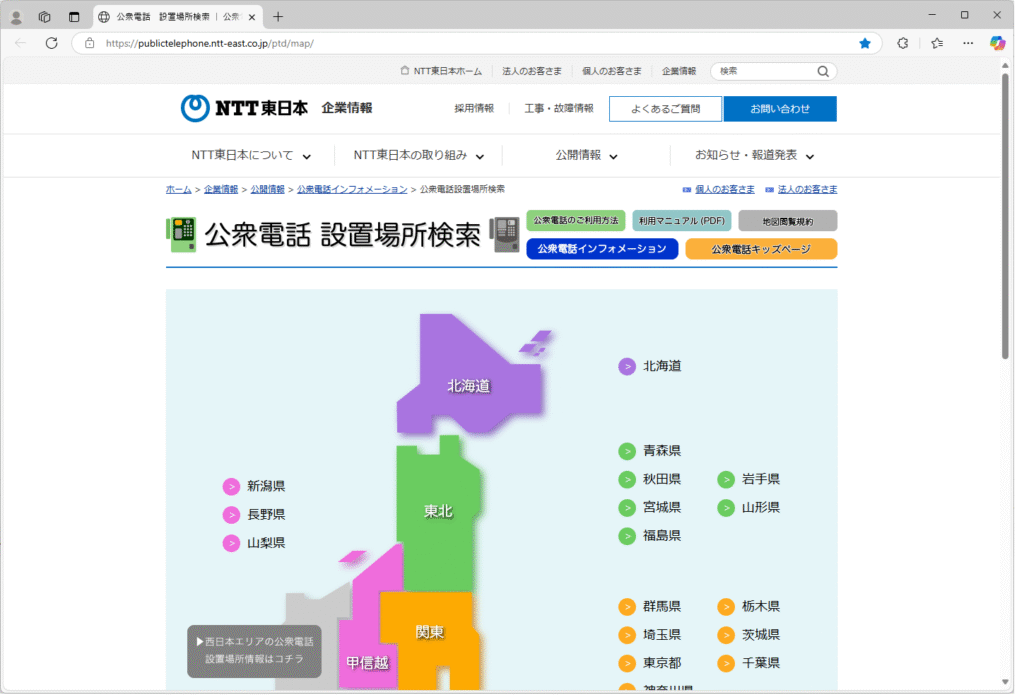Open 法人のお客さま link beside breadcrumb

(x=807, y=189)
